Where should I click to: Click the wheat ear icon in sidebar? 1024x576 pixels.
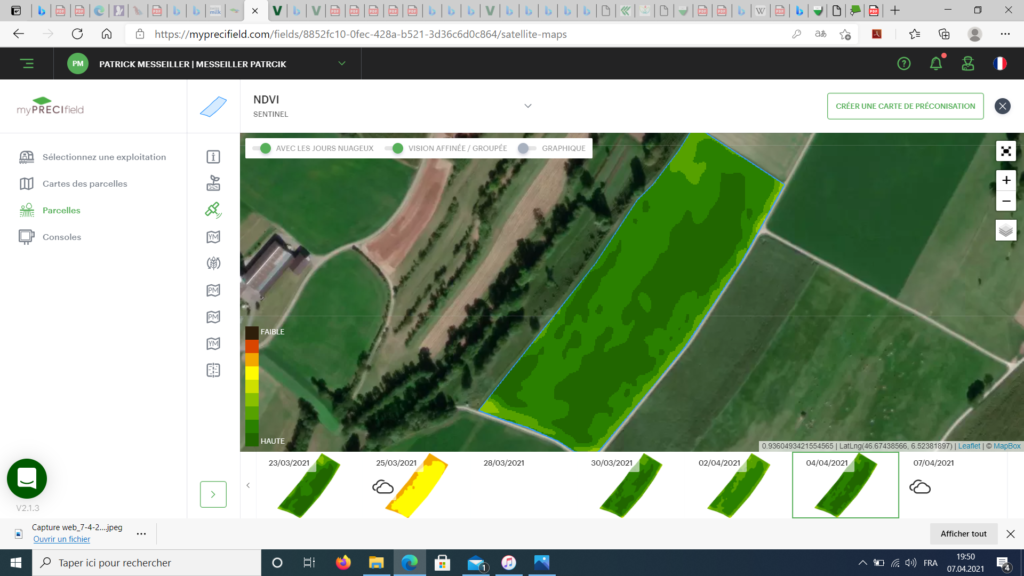pos(213,264)
